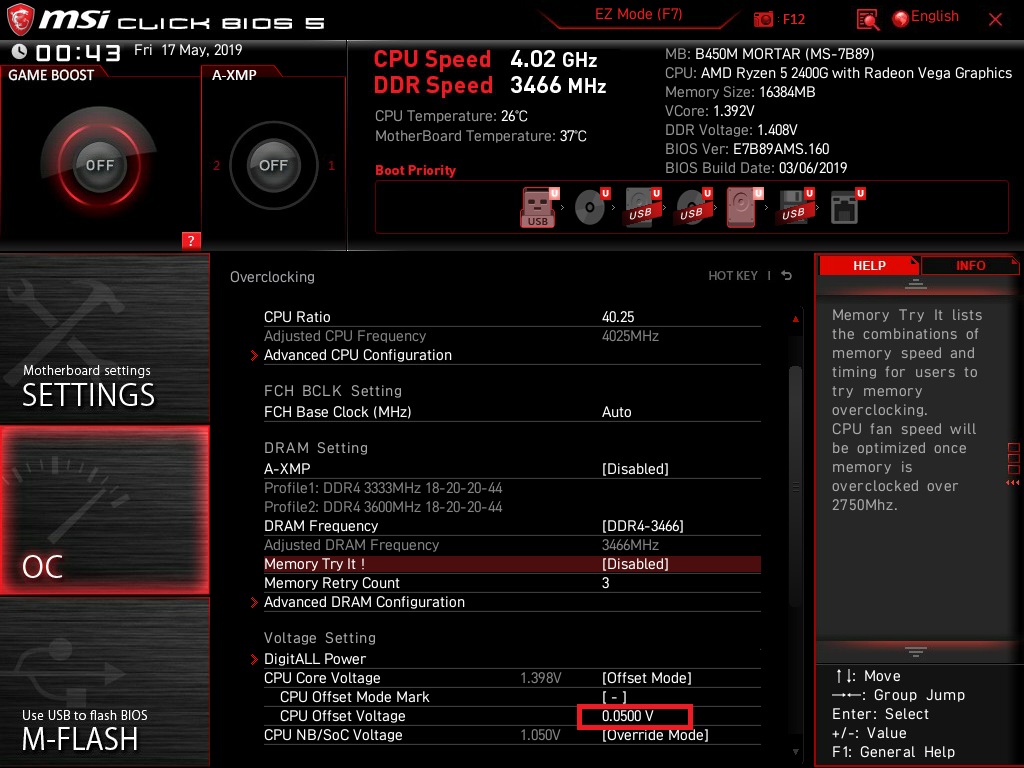Image resolution: width=1024 pixels, height=768 pixels.
Task: Click the BIOS Ver: E7B89AMS.160 text
Action: pyautogui.click(x=746, y=149)
